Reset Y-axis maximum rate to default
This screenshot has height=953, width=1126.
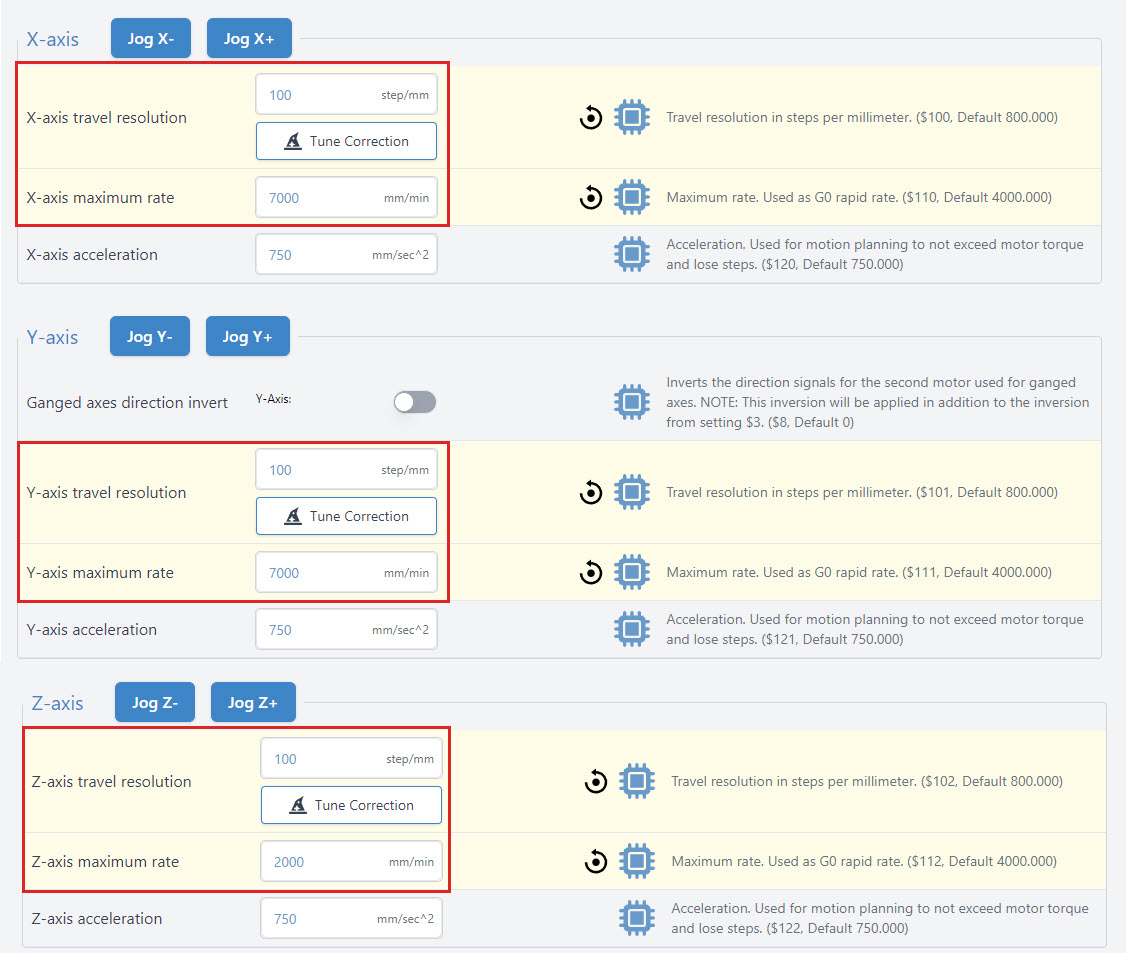click(591, 573)
